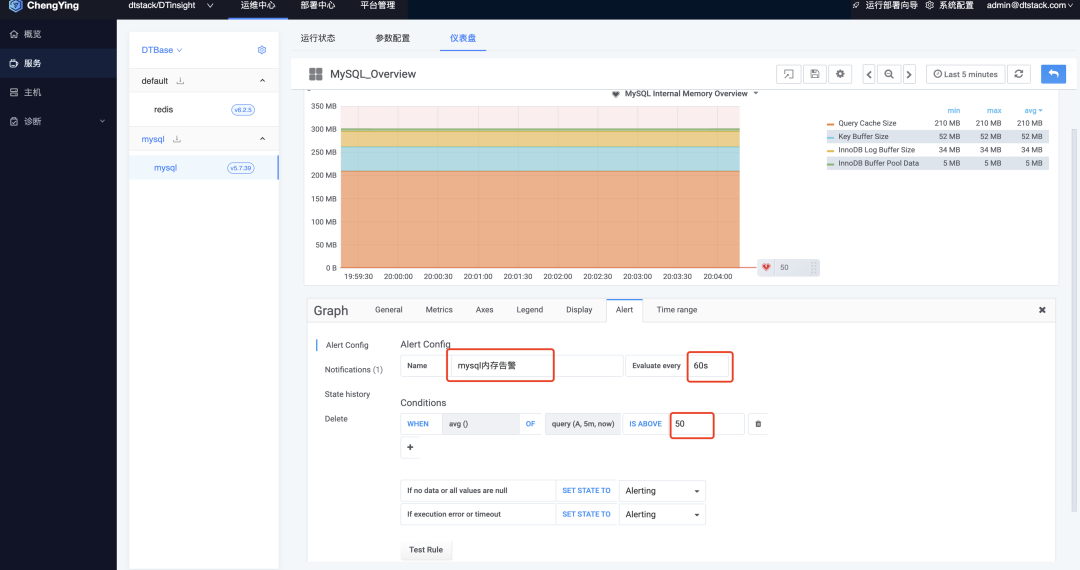Viewport: 1080px width, 570px height.
Task: Open the Last 5 minutes time picker
Action: 965,74
